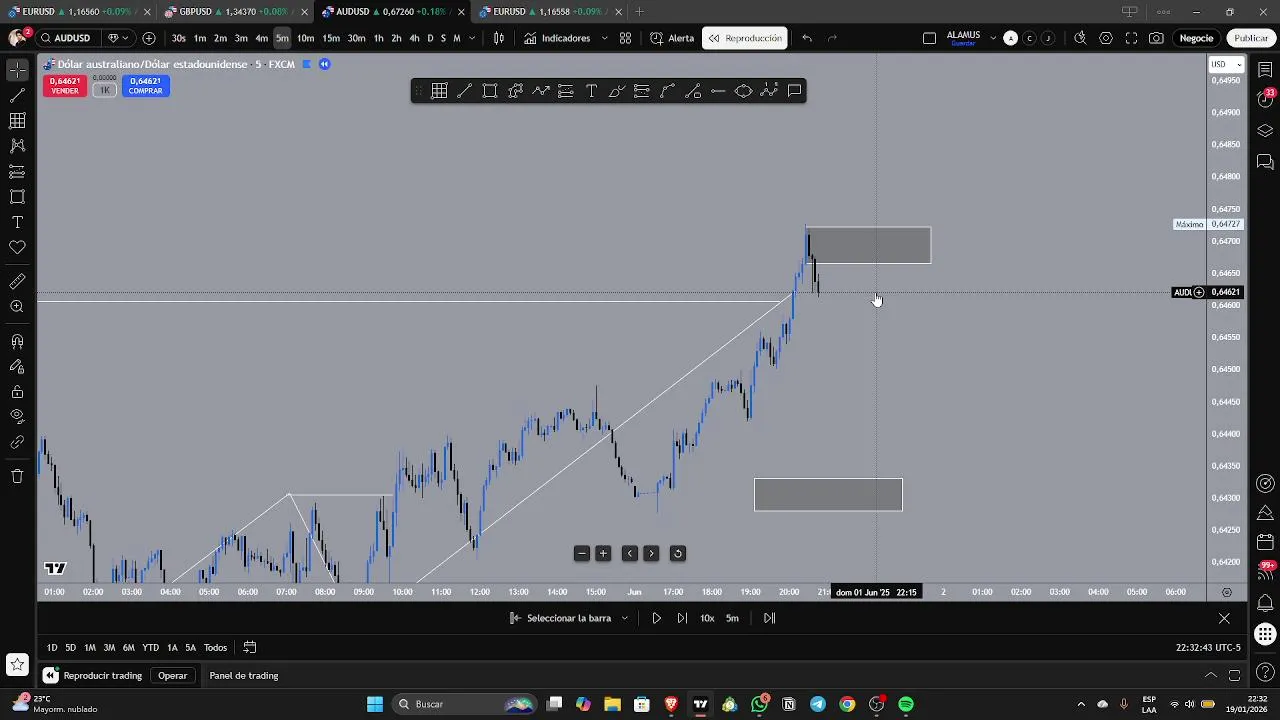Select the 4h timeframe
Image resolution: width=1280 pixels, height=720 pixels.
pos(414,38)
